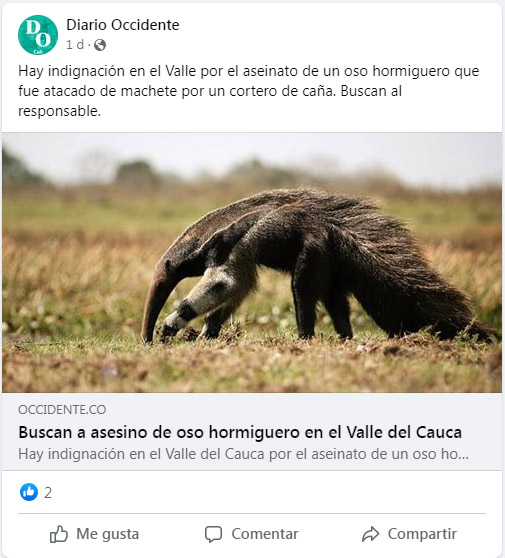Click the blue like reaction icon
The width and height of the screenshot is (505, 558).
pyautogui.click(x=29, y=492)
